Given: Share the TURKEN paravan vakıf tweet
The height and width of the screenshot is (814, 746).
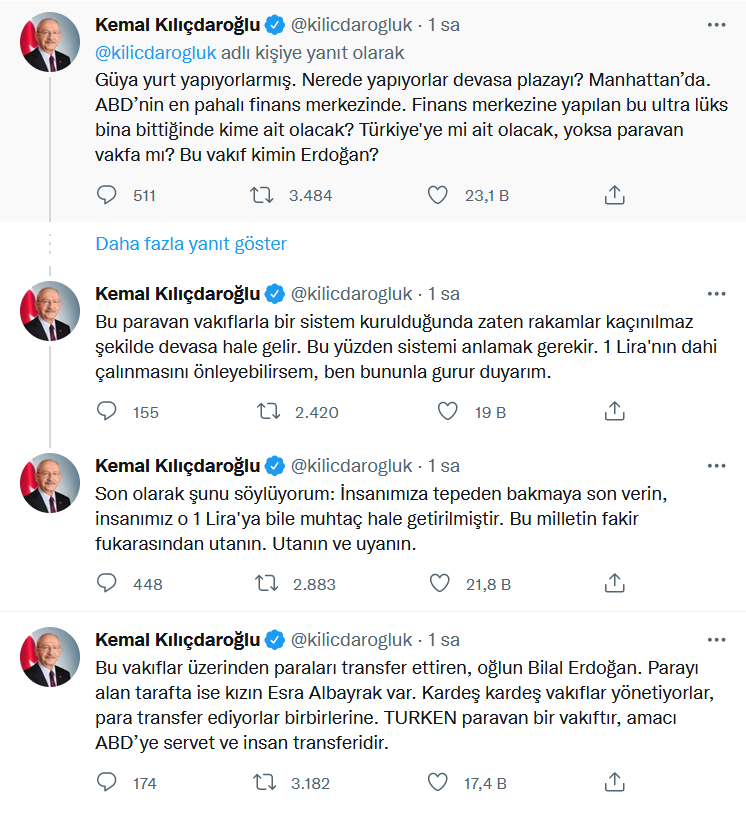Looking at the screenshot, I should click(614, 782).
